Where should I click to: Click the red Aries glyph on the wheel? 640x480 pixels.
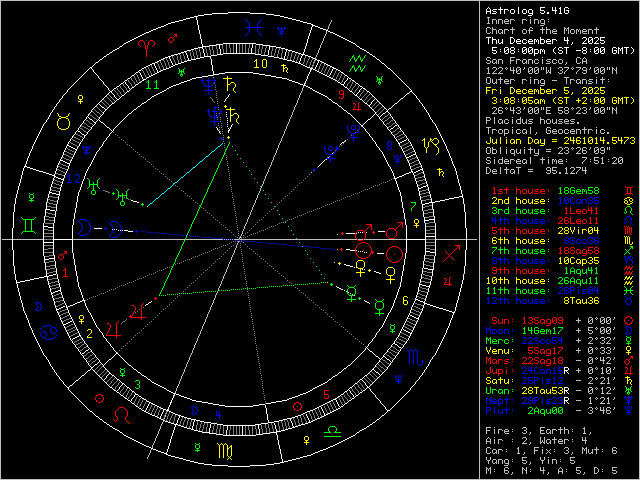tap(145, 47)
